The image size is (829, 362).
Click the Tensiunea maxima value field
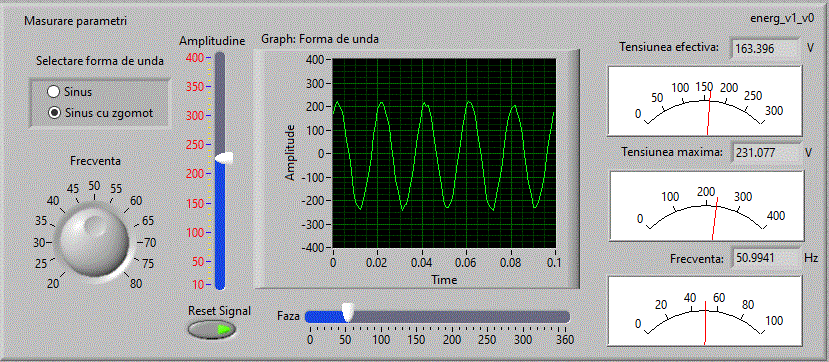pyautogui.click(x=764, y=153)
